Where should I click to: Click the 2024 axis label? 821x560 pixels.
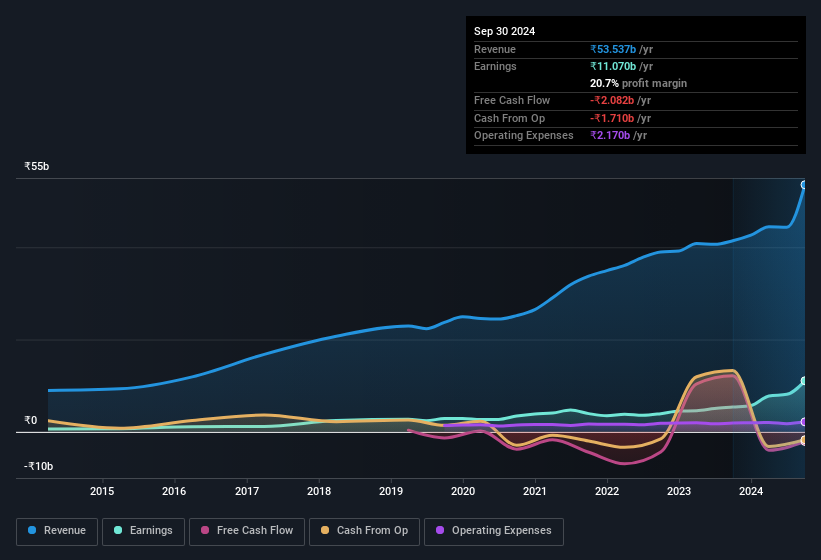pyautogui.click(x=751, y=491)
